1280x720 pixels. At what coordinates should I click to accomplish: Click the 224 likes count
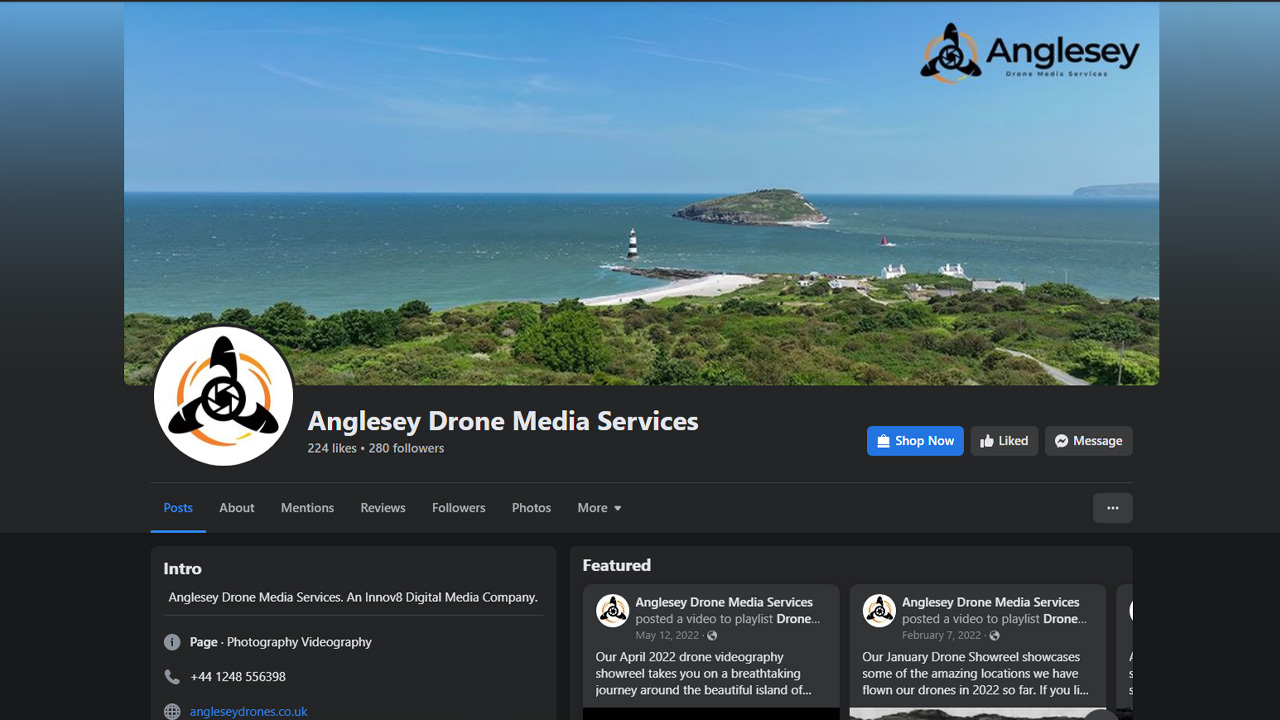click(332, 448)
